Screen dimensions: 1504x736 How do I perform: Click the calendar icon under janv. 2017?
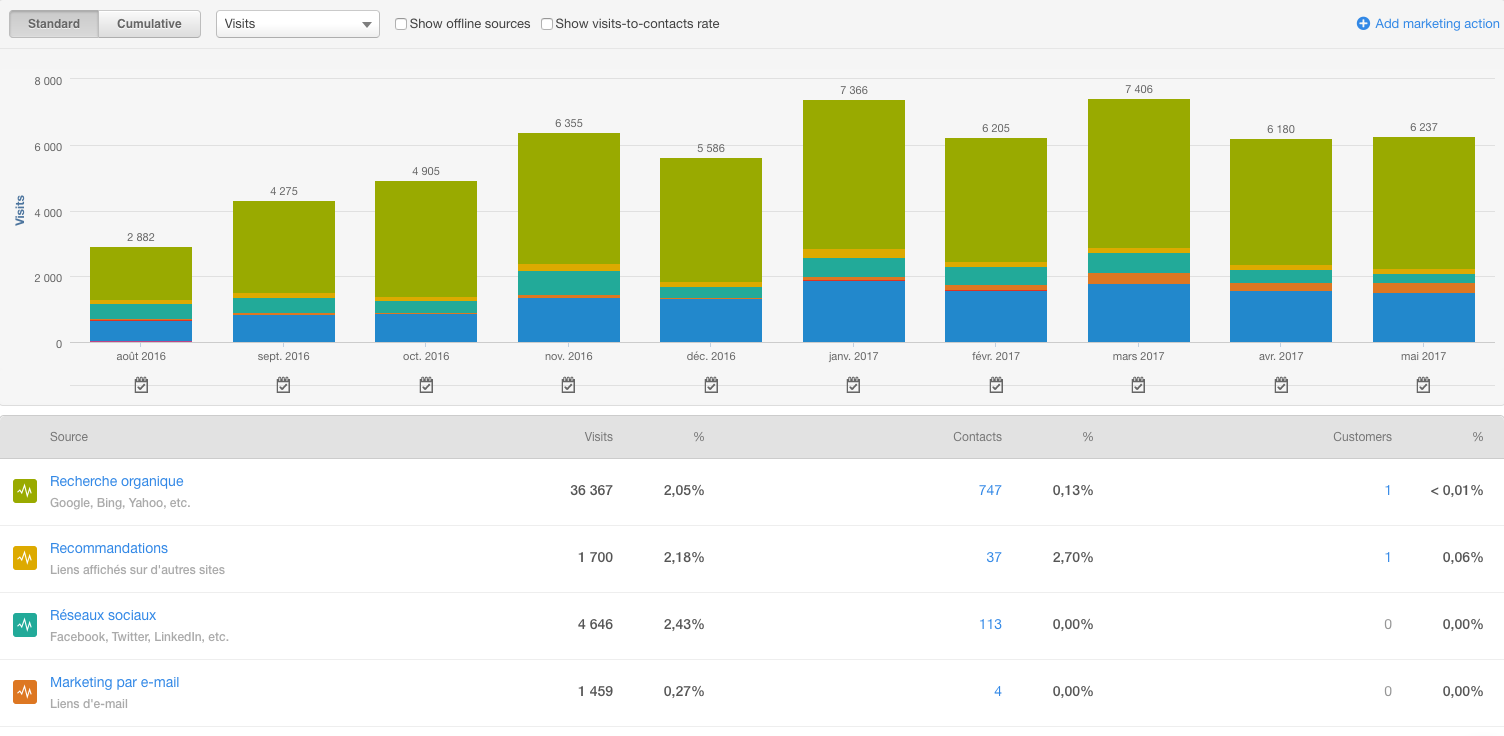point(853,385)
